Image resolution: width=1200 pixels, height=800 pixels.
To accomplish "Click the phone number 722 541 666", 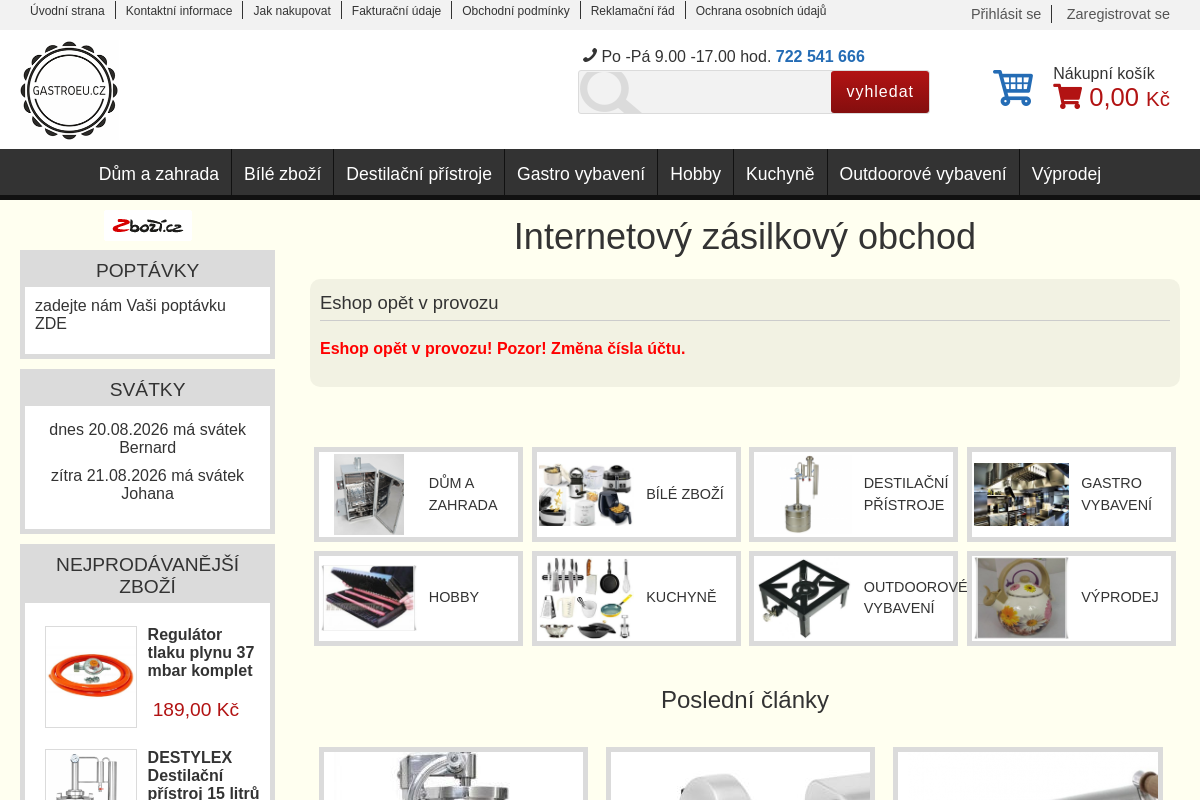I will [820, 56].
